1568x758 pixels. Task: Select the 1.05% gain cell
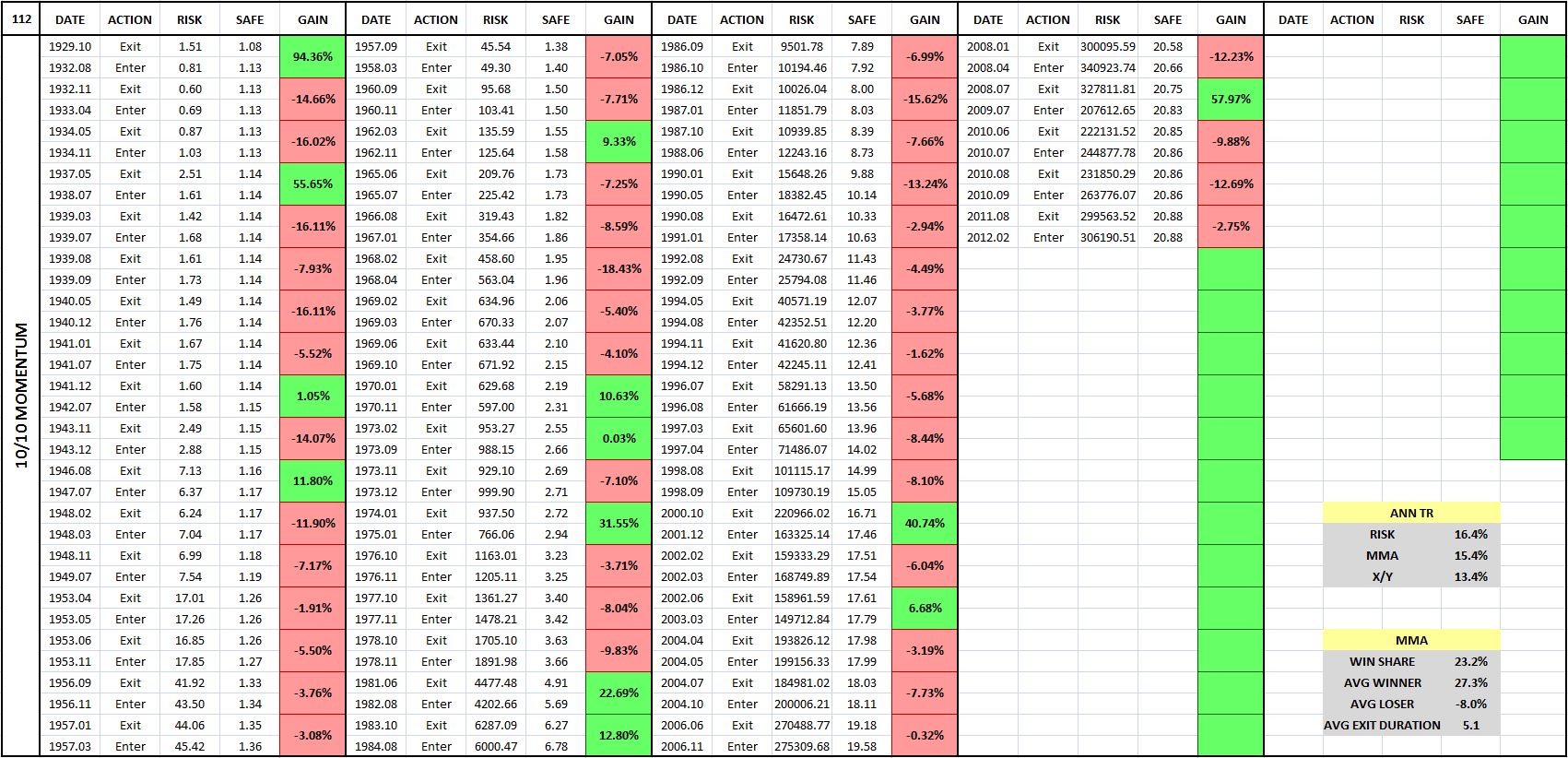tap(312, 397)
